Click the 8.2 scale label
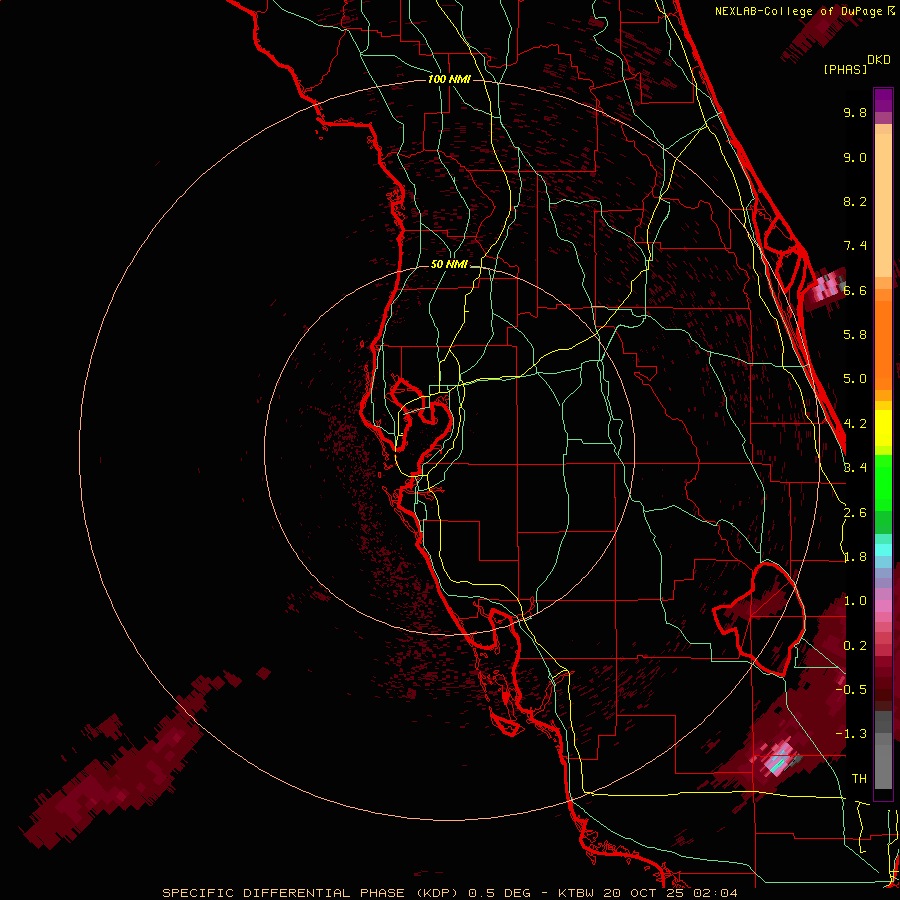 coord(855,201)
